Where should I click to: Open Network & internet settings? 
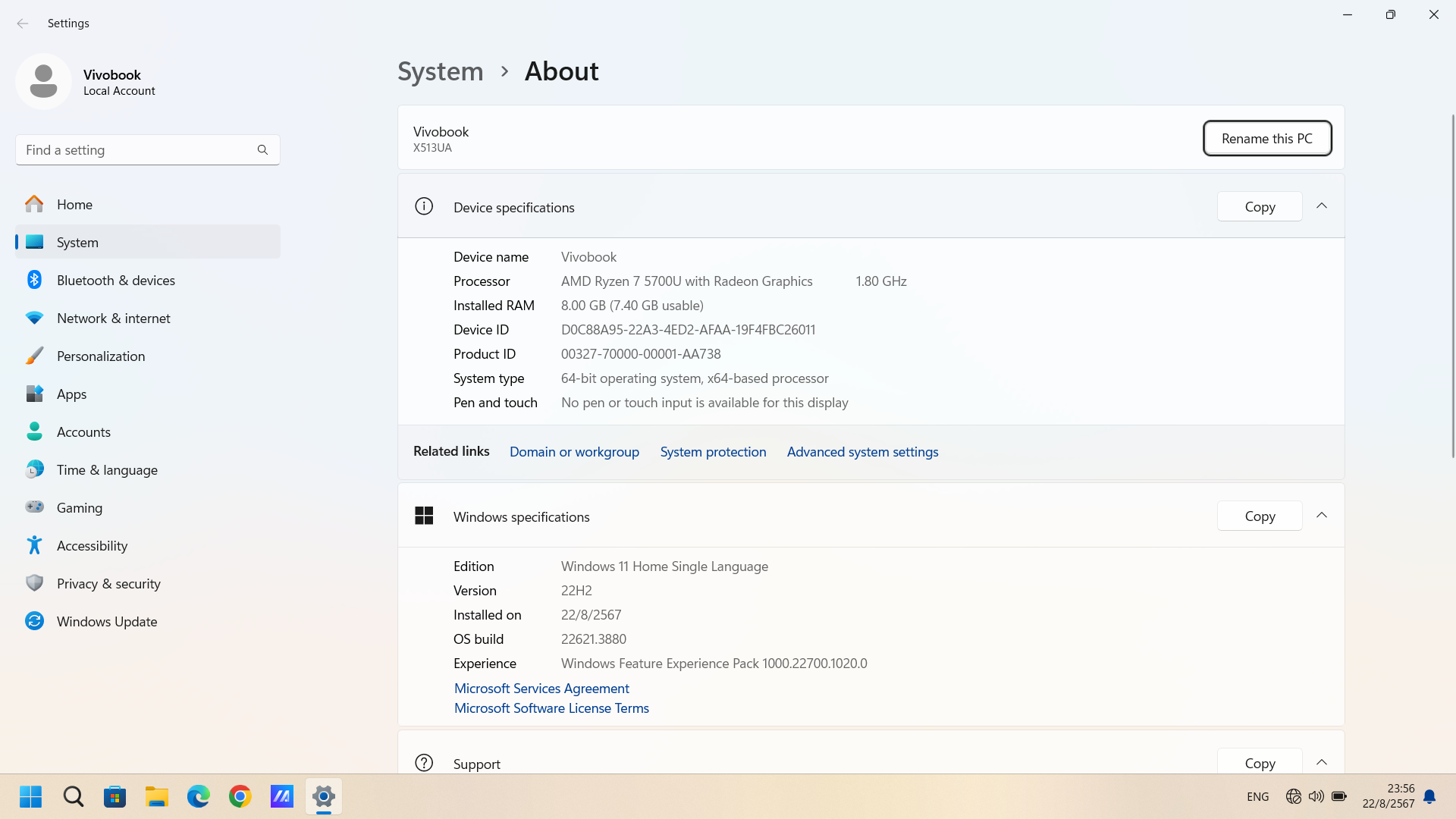[148, 318]
